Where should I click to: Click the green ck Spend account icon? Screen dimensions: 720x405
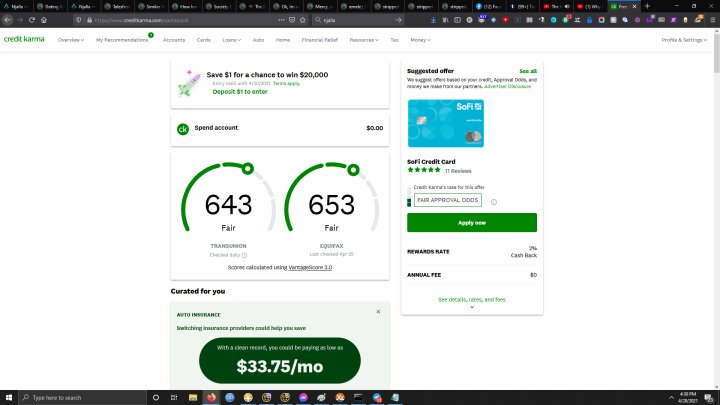point(183,129)
